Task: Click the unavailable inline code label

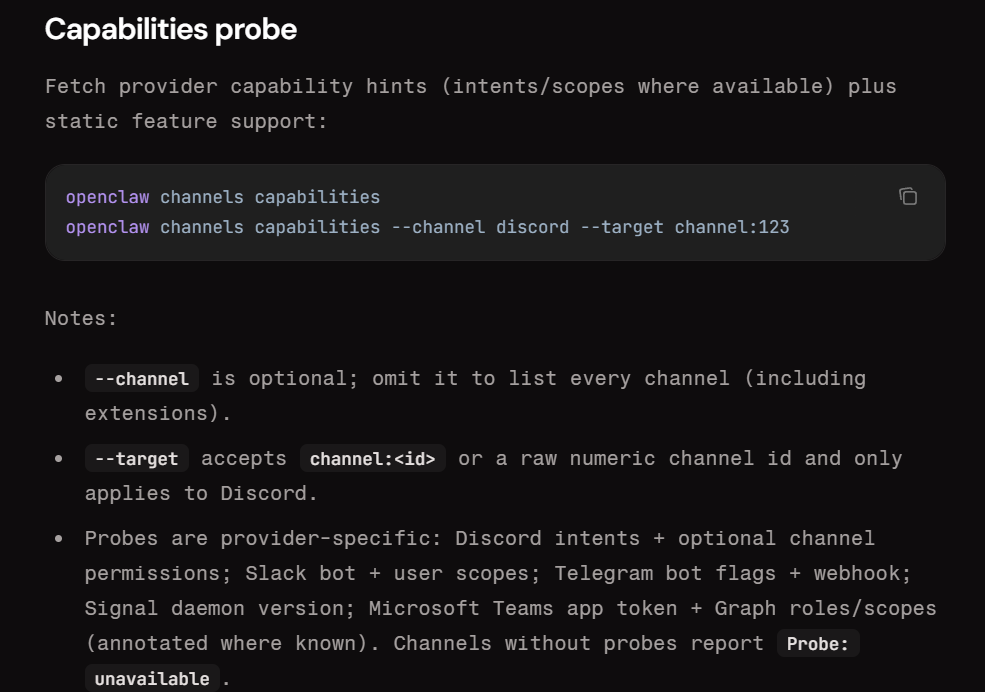Action: pyautogui.click(x=152, y=678)
